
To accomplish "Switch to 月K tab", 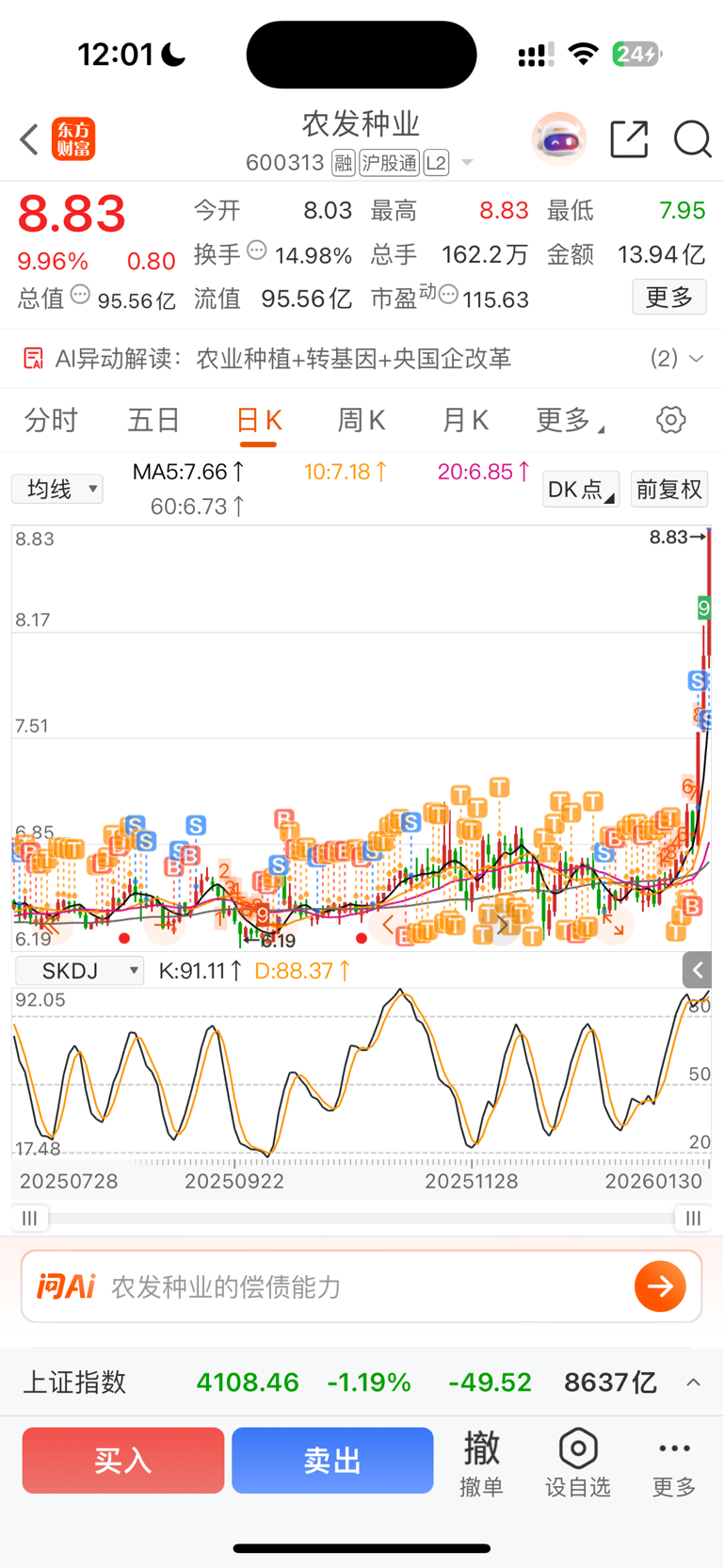I will point(465,420).
